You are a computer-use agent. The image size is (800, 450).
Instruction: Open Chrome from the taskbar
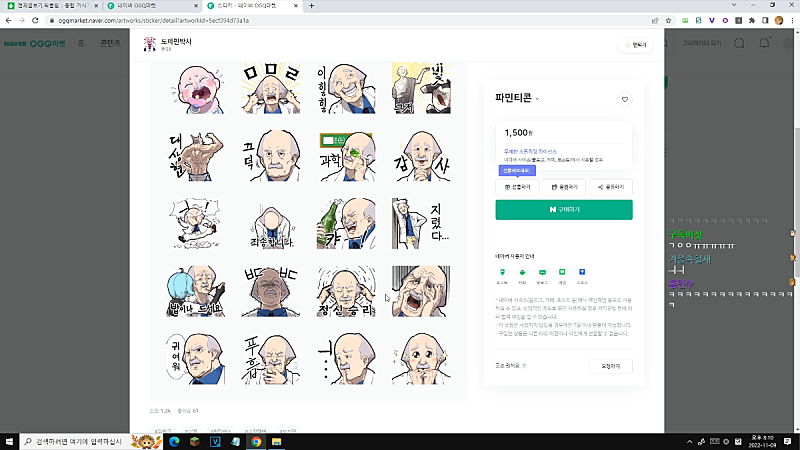(x=256, y=441)
